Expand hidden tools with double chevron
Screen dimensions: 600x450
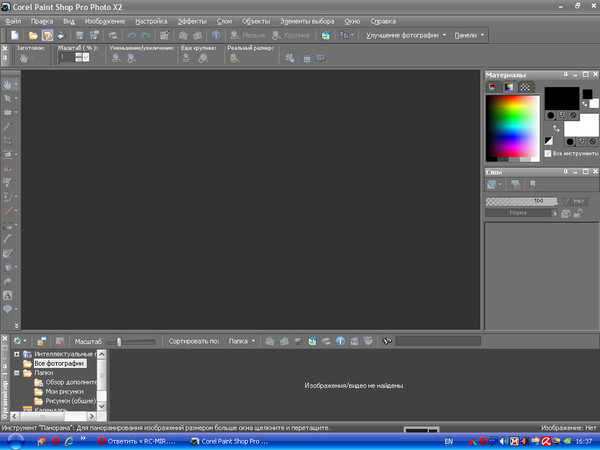coord(16,326)
